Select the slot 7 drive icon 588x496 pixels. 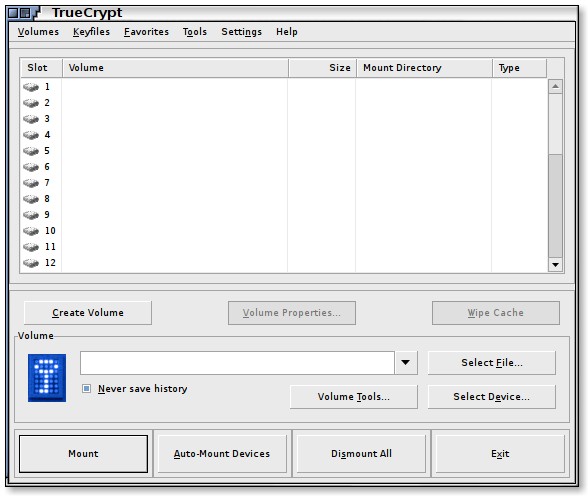click(31, 183)
